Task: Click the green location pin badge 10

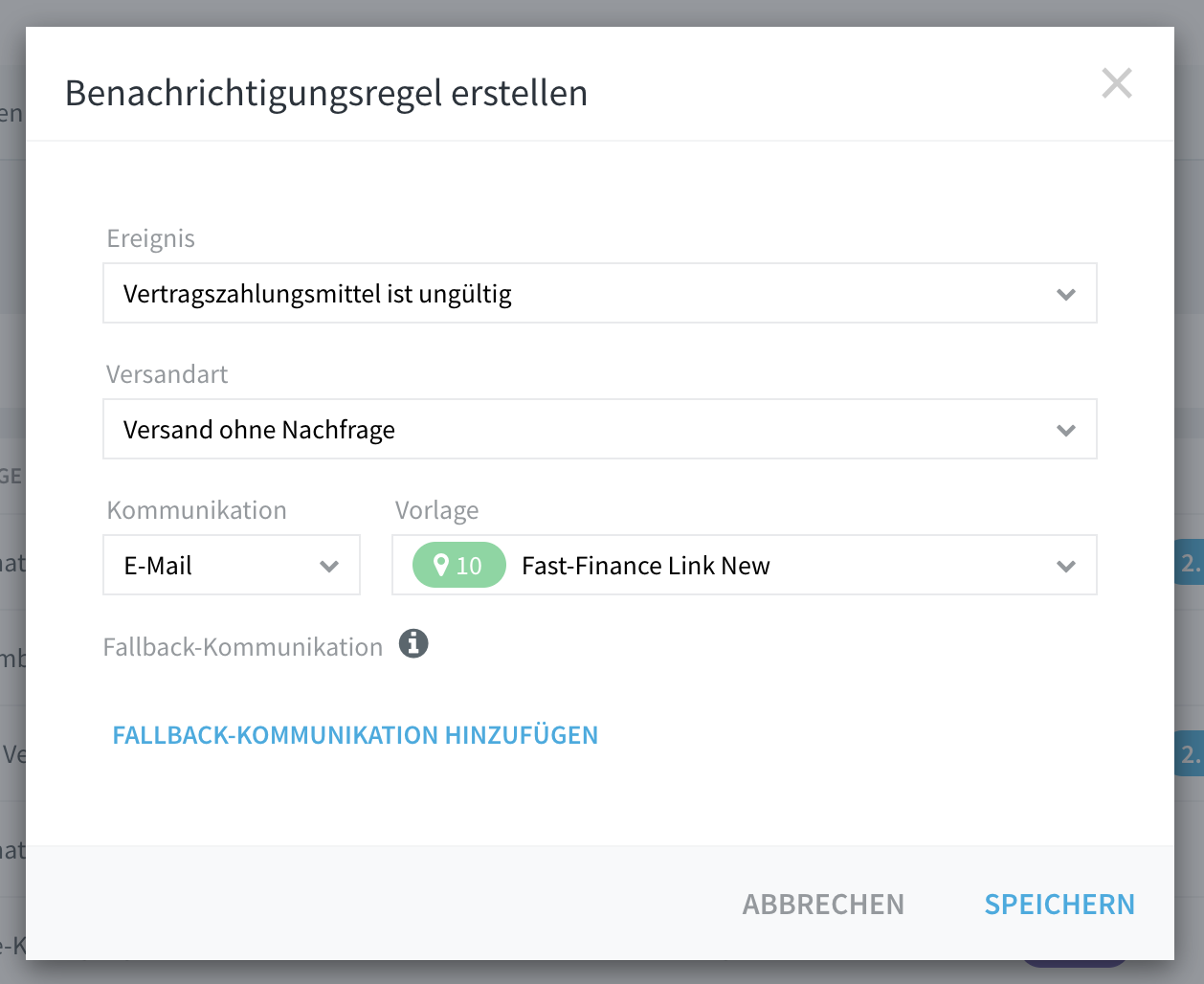Action: (458, 565)
